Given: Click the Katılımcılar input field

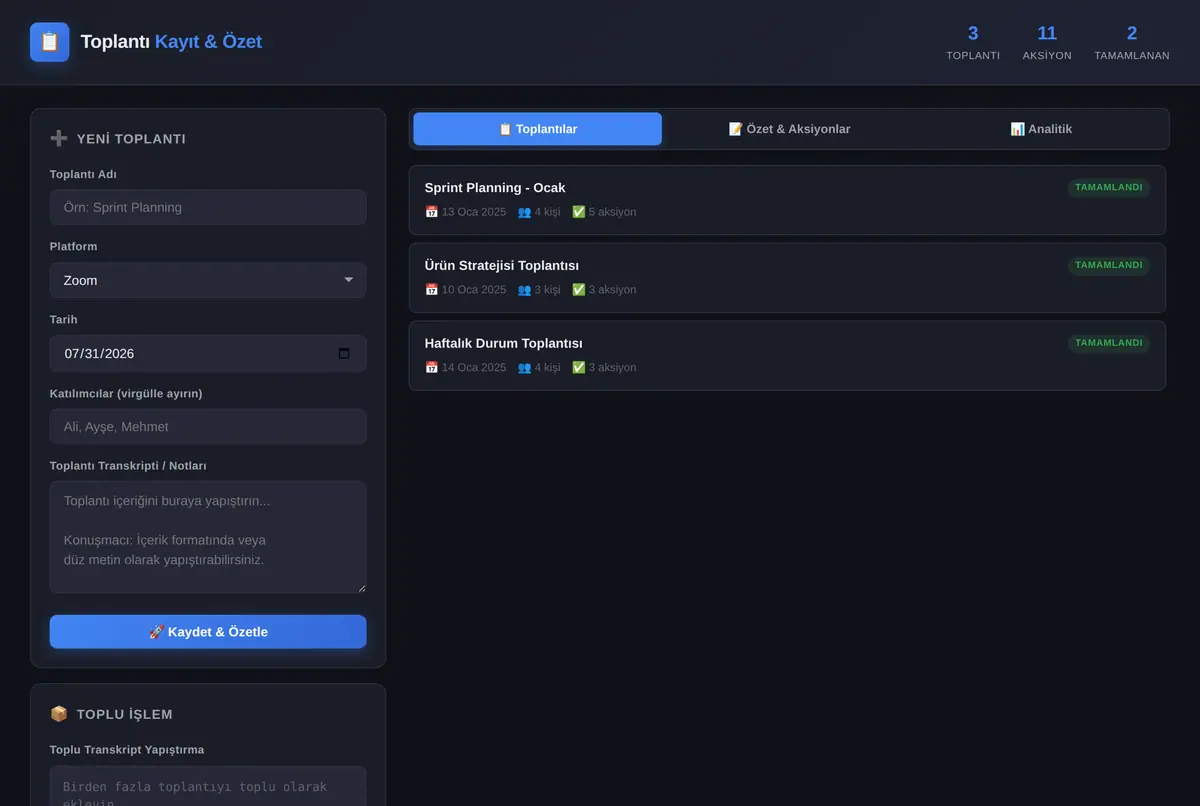Looking at the screenshot, I should [x=208, y=427].
